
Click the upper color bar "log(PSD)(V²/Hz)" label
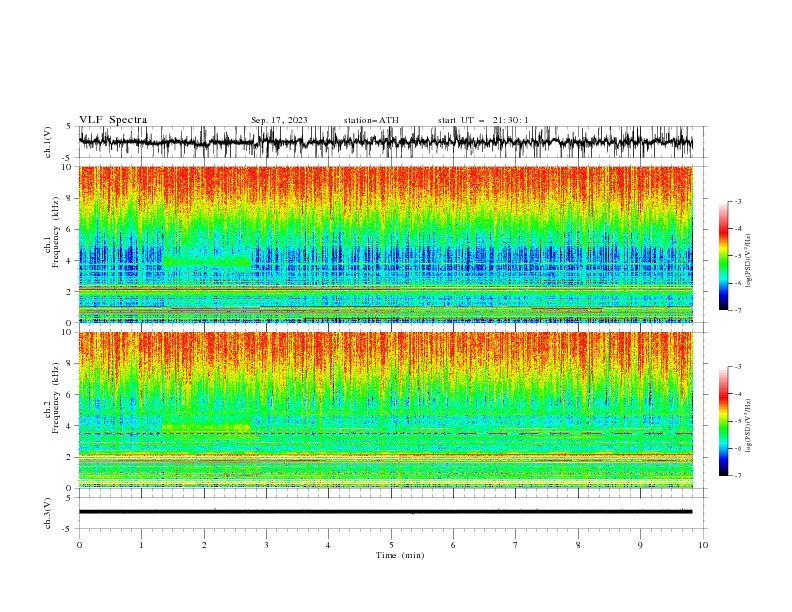[749, 261]
